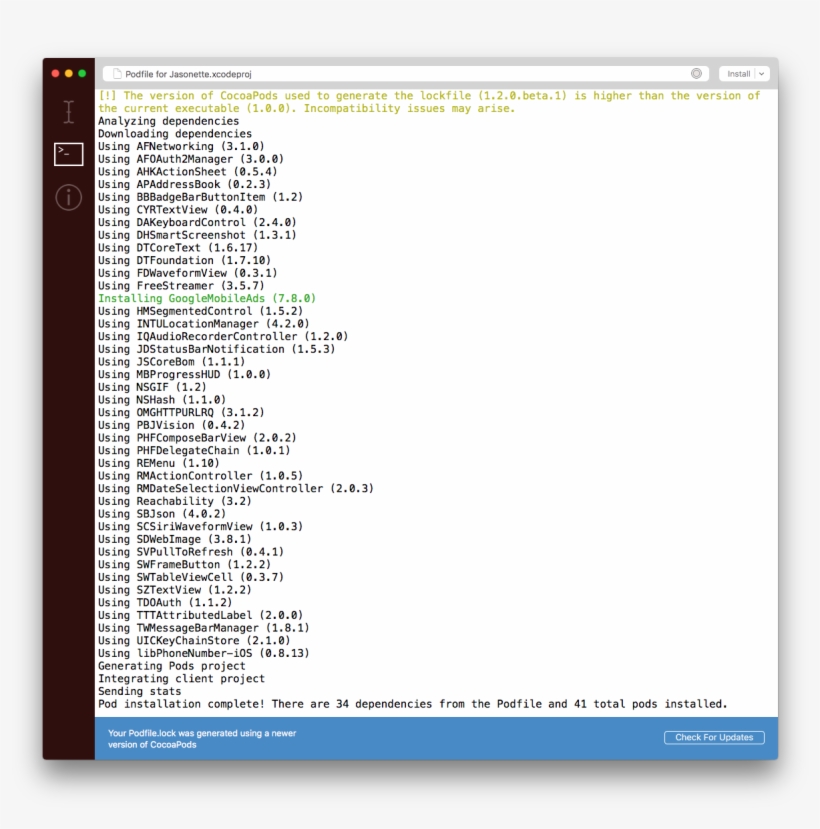820x829 pixels.
Task: Select the terminal icon in the sidebar
Action: point(68,155)
